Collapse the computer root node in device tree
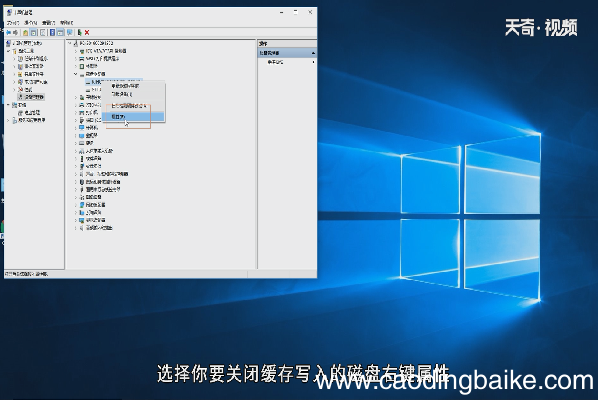 click(69, 43)
